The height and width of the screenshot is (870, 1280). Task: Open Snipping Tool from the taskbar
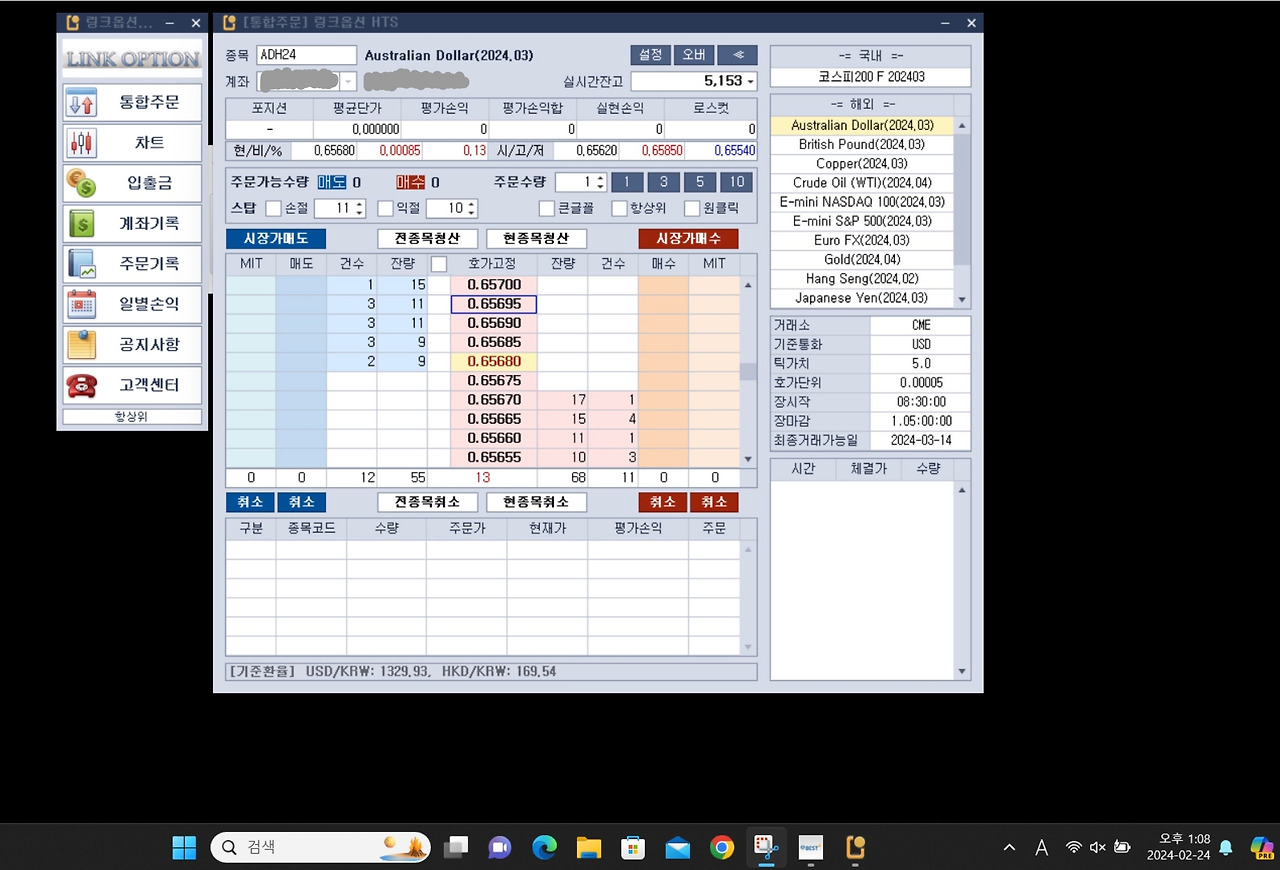tap(766, 848)
